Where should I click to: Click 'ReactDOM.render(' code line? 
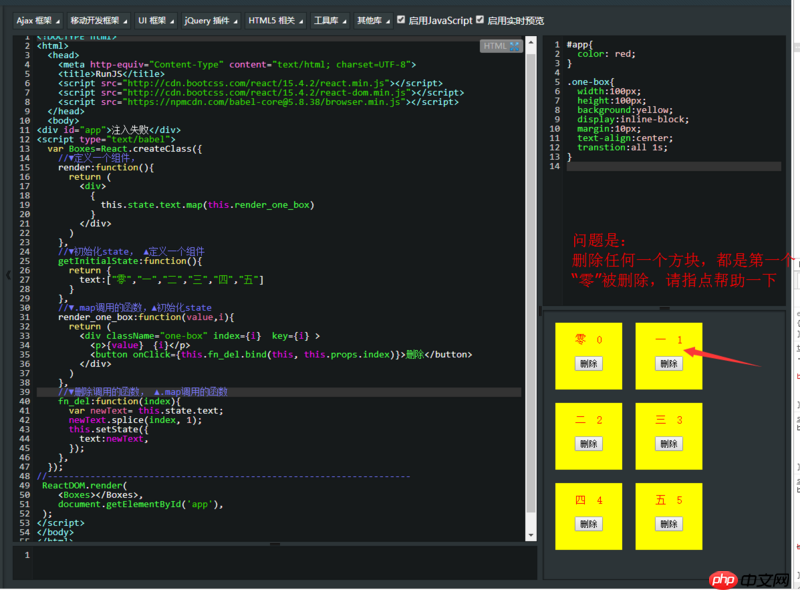pos(85,486)
